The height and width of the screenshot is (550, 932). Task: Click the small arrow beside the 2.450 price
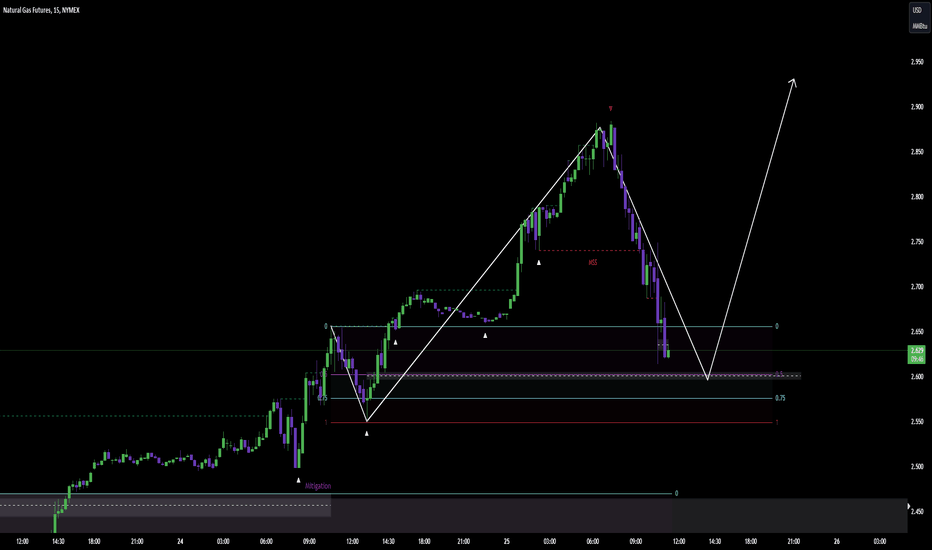tap(908, 507)
